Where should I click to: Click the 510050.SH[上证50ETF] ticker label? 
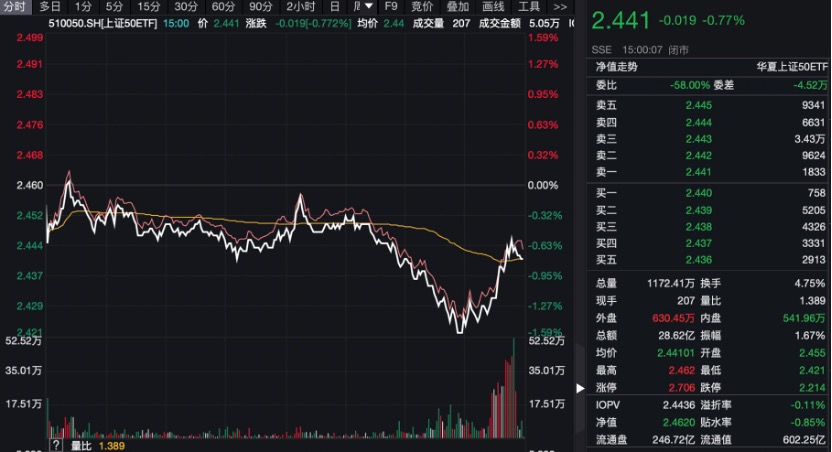click(x=102, y=23)
